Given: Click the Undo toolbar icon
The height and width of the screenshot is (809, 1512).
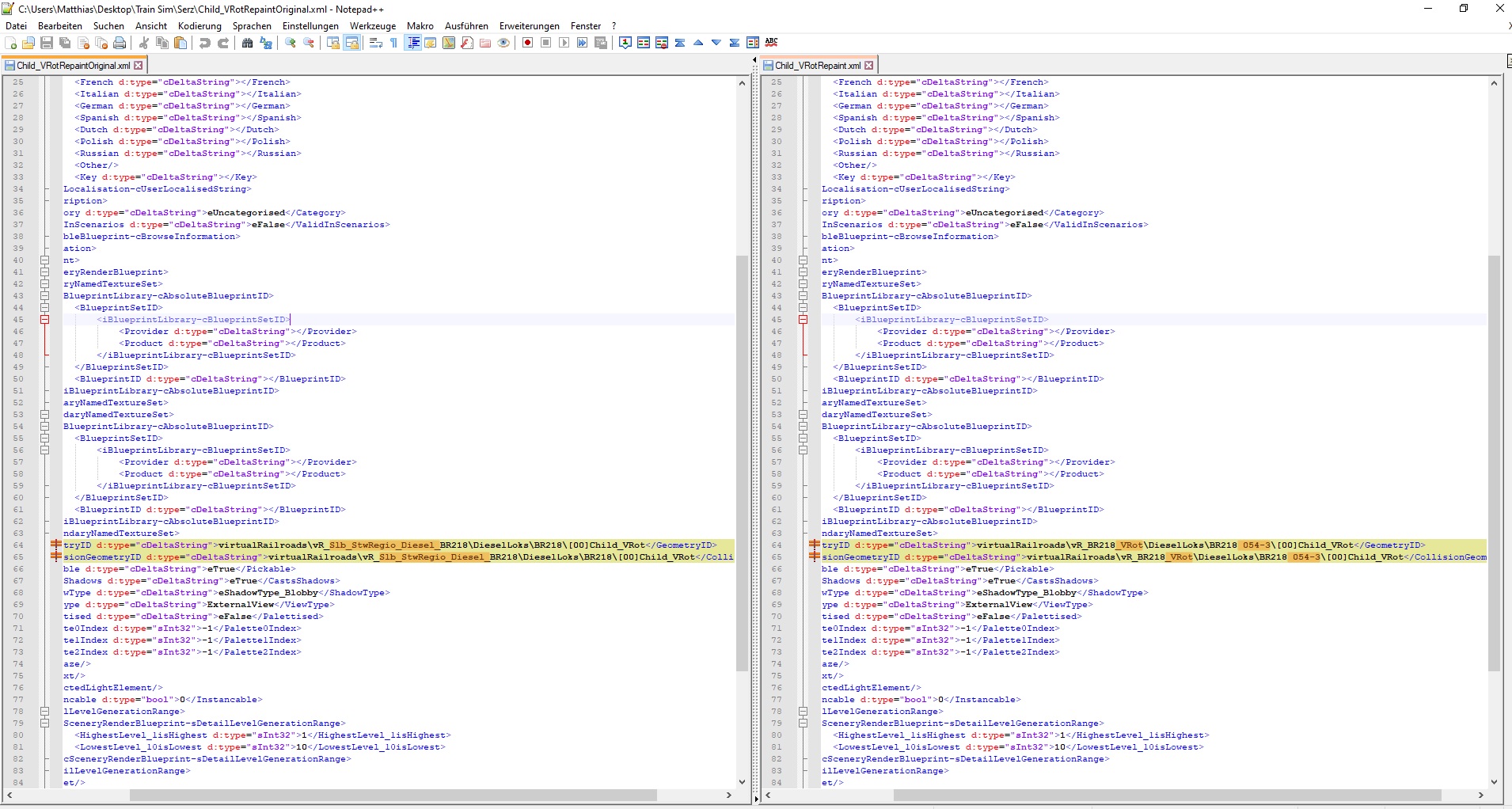Looking at the screenshot, I should click(x=205, y=43).
